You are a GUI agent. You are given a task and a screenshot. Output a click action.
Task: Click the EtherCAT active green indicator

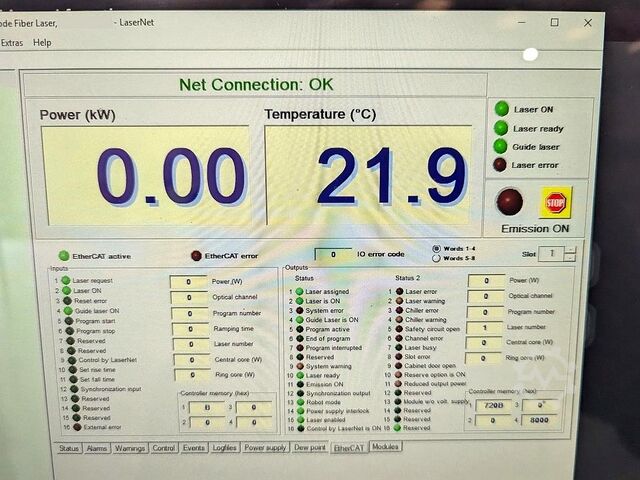pyautogui.click(x=65, y=256)
